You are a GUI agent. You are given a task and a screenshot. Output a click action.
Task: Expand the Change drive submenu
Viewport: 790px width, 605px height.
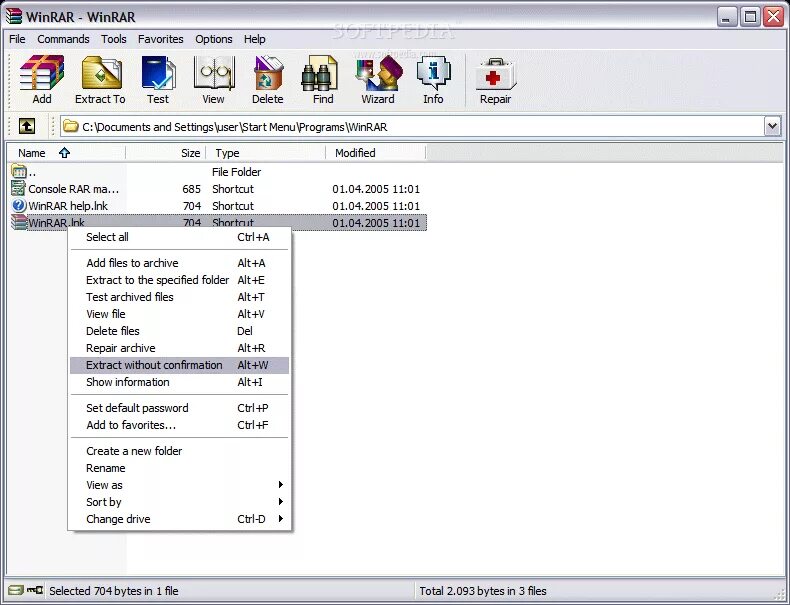tap(281, 519)
